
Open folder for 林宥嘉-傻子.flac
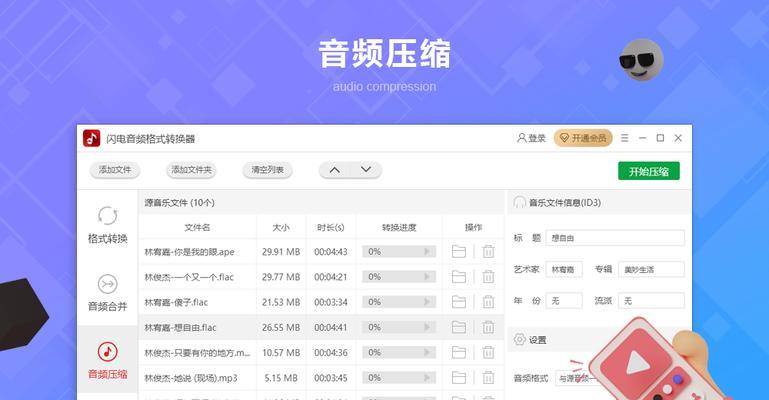tap(459, 302)
